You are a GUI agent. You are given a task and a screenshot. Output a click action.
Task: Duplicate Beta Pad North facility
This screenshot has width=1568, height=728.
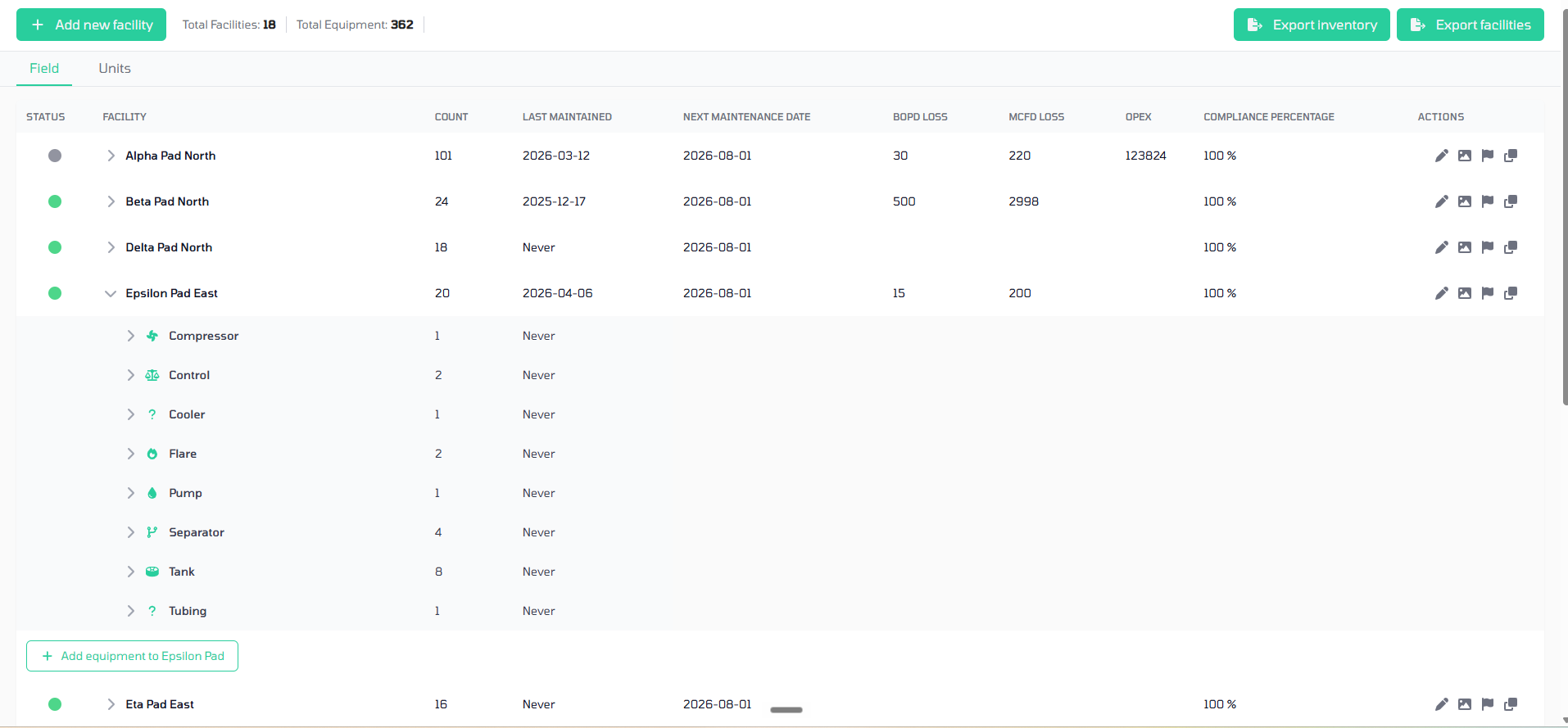(1511, 201)
